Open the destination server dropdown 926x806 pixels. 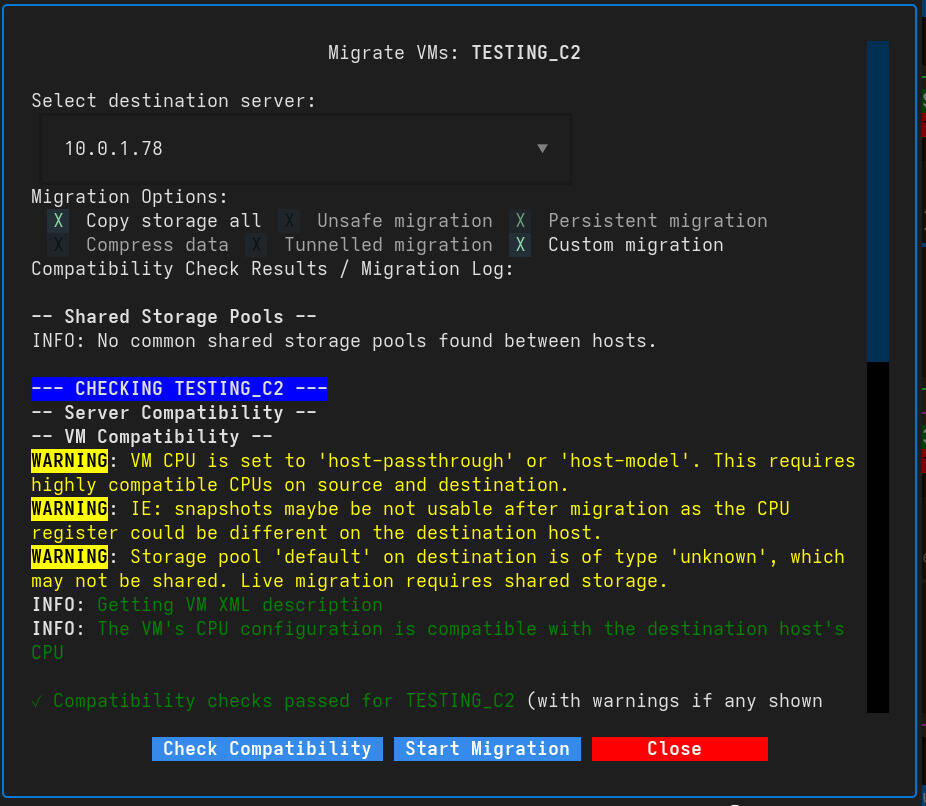tap(305, 148)
